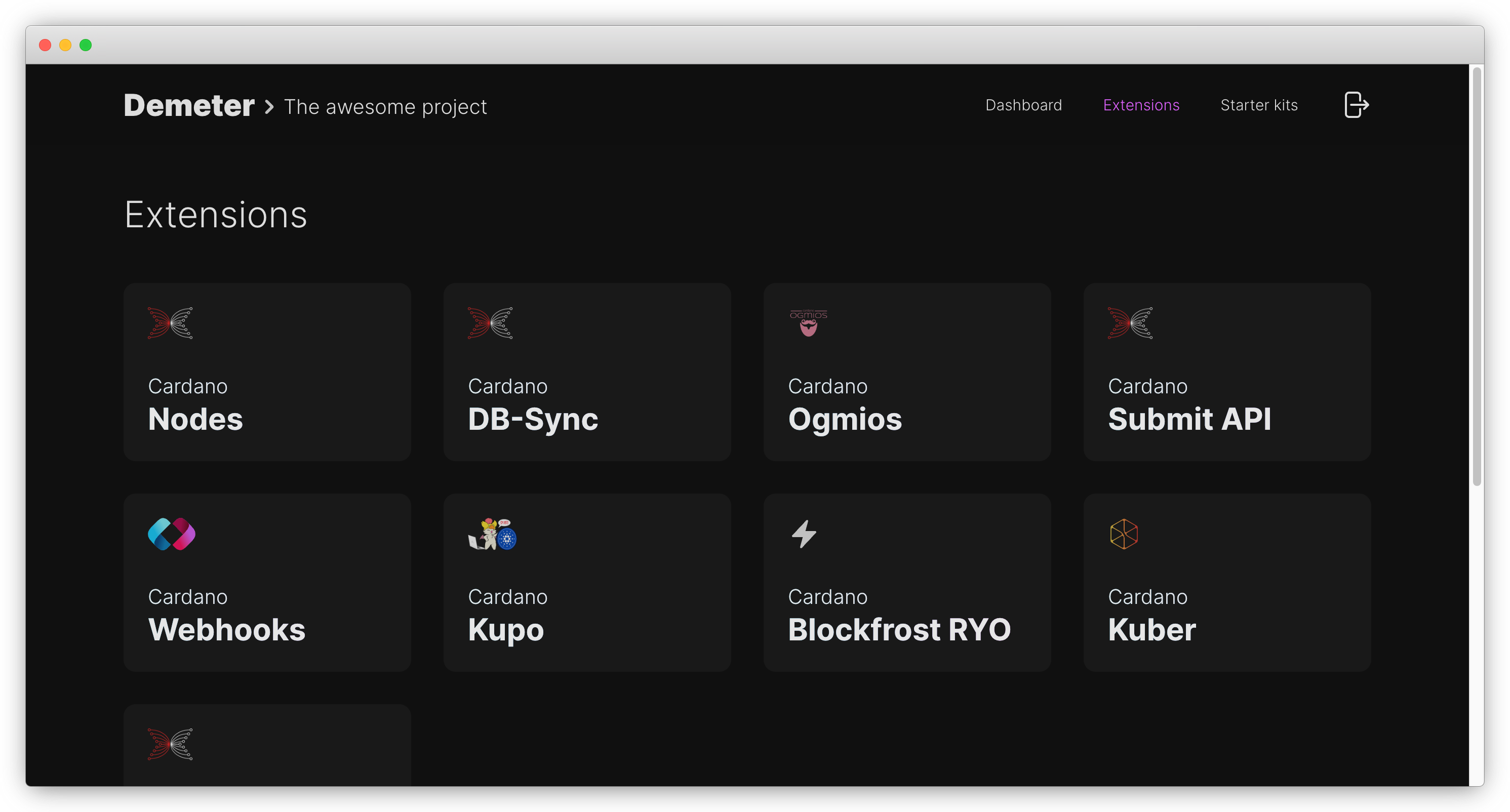
Task: Select the Extensions nav item
Action: point(1141,105)
